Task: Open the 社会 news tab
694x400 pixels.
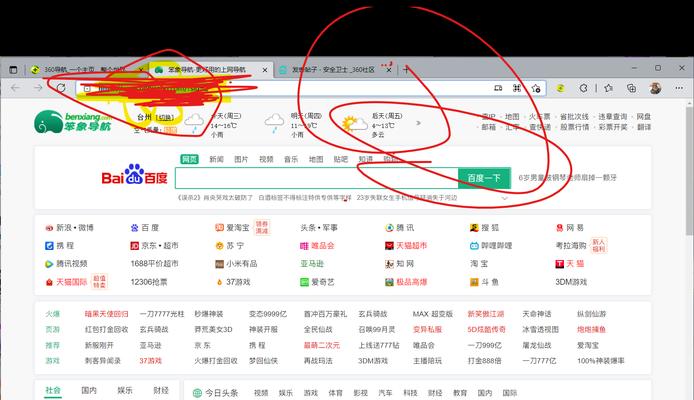Action: click(53, 390)
